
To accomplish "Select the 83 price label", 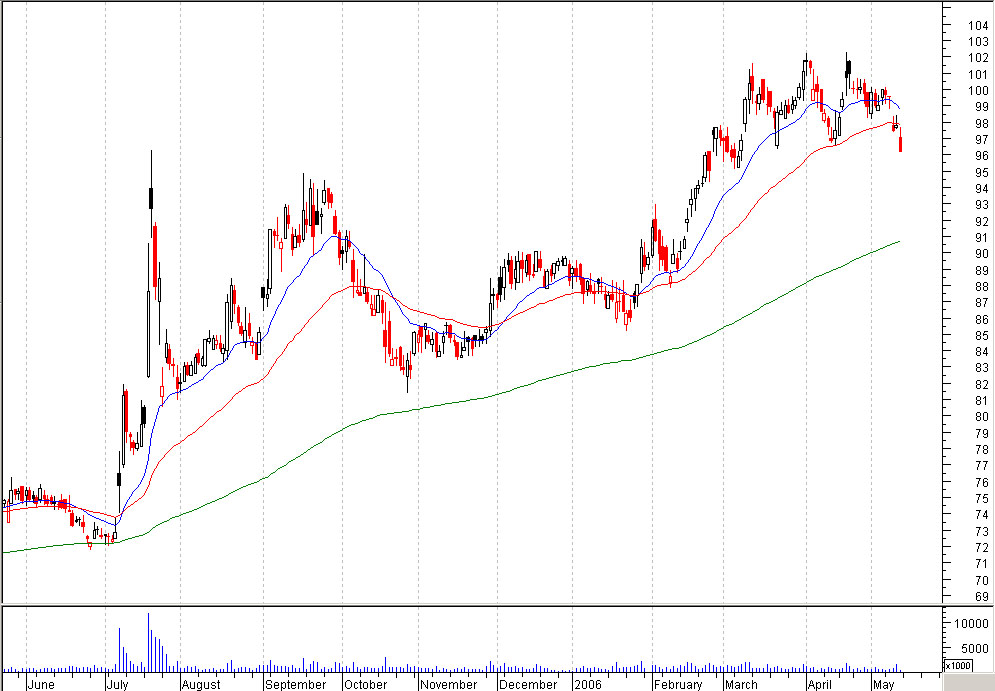I will (x=982, y=367).
